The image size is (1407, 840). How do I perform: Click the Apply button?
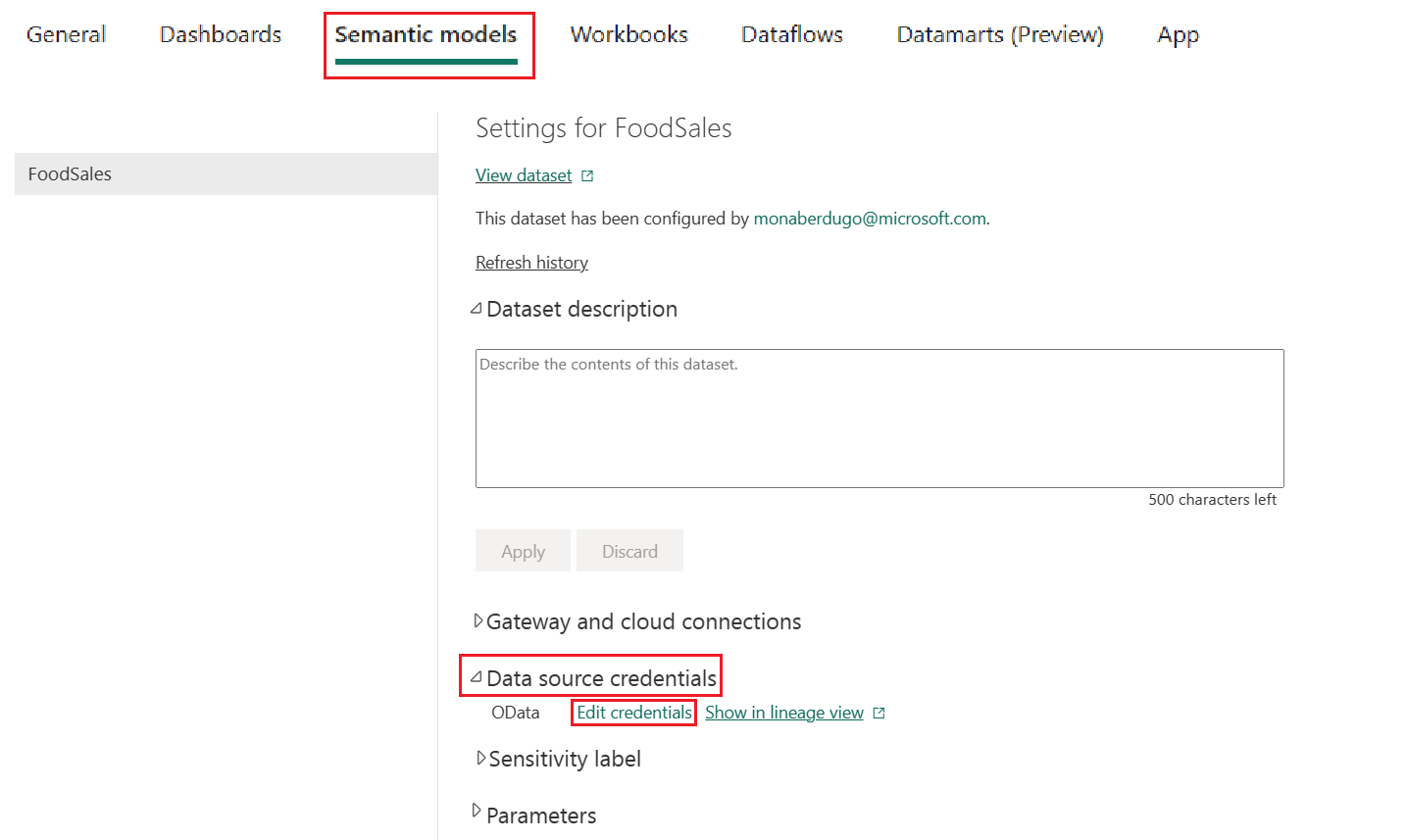(x=523, y=550)
